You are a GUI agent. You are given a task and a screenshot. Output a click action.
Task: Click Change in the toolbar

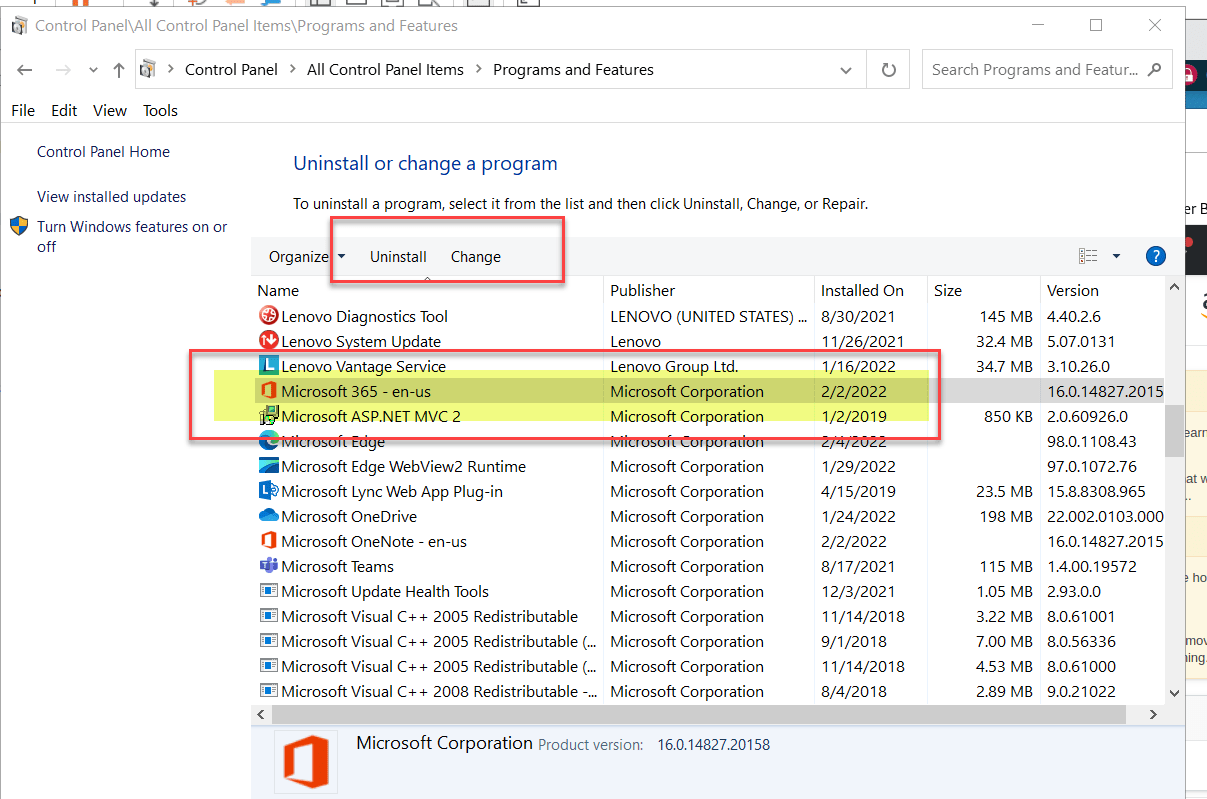(x=476, y=257)
